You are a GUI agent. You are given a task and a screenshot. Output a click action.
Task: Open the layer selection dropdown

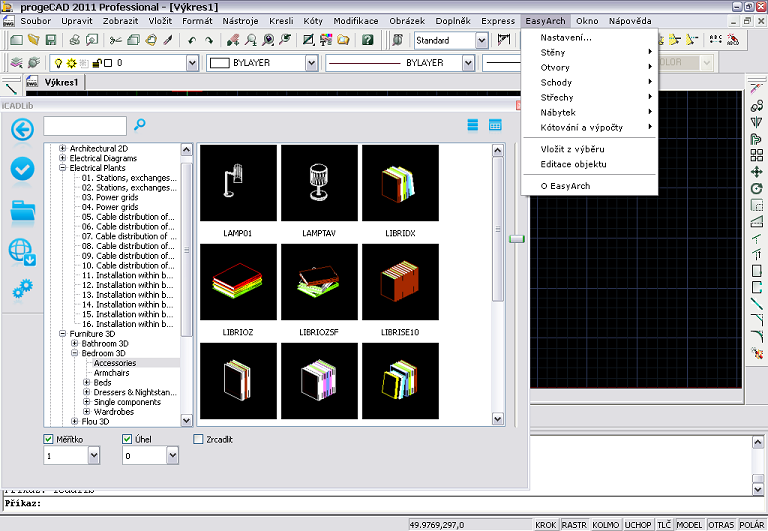(190, 62)
